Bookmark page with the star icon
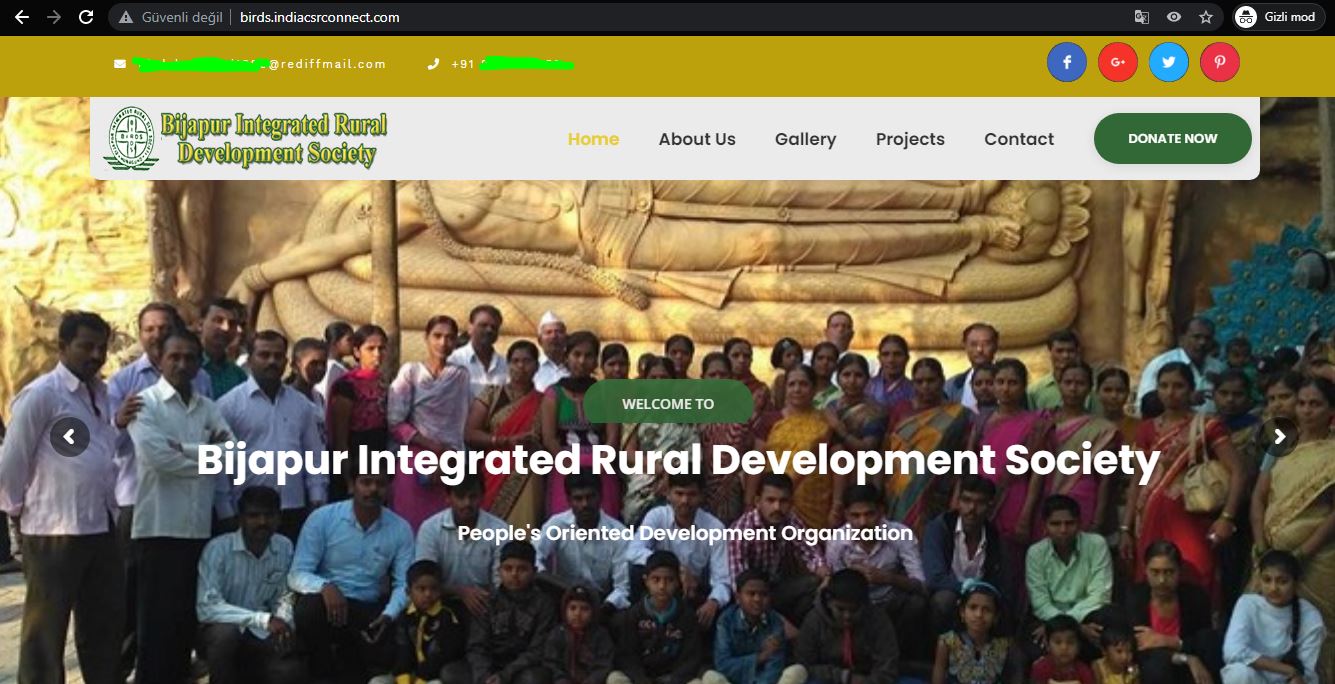The height and width of the screenshot is (684, 1335). point(1206,17)
